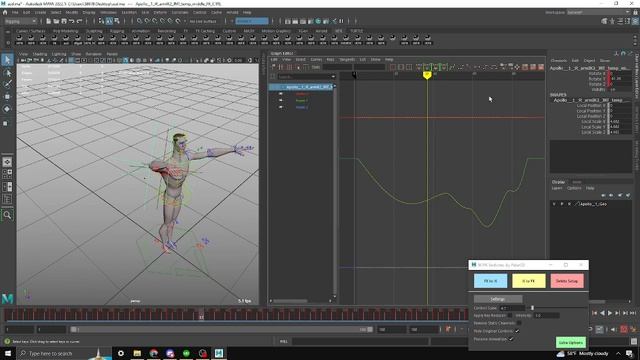
Task: Open the Workspace dropdown at top right
Action: point(598,12)
